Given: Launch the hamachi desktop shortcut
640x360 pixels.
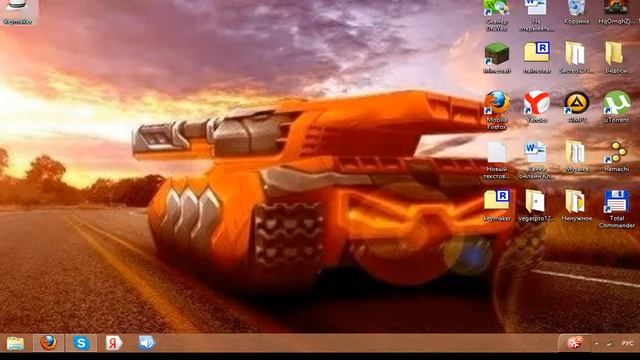Looking at the screenshot, I should coord(616,156).
